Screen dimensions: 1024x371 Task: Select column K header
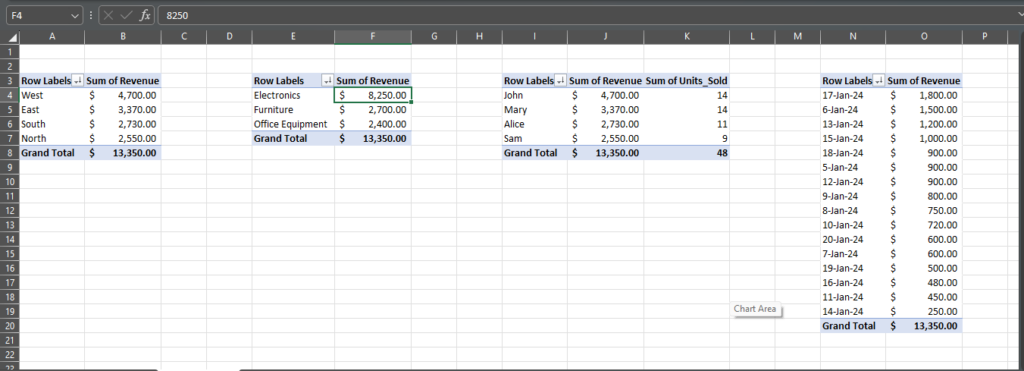[686, 37]
